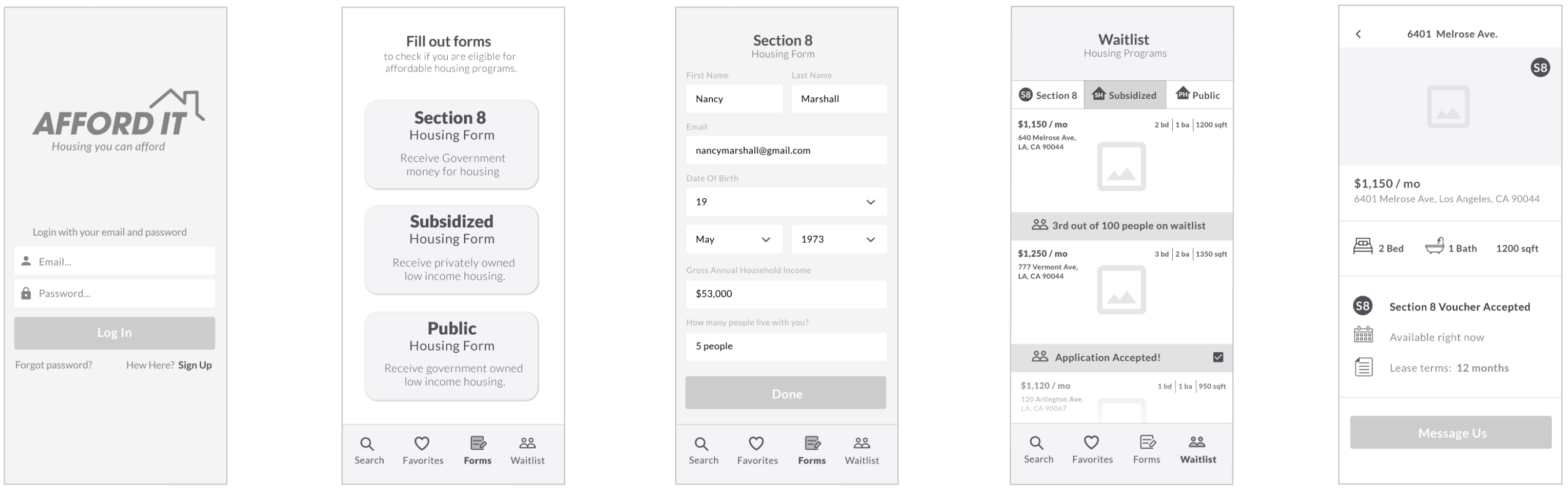
Task: Tap the Message Us button
Action: tap(1451, 432)
